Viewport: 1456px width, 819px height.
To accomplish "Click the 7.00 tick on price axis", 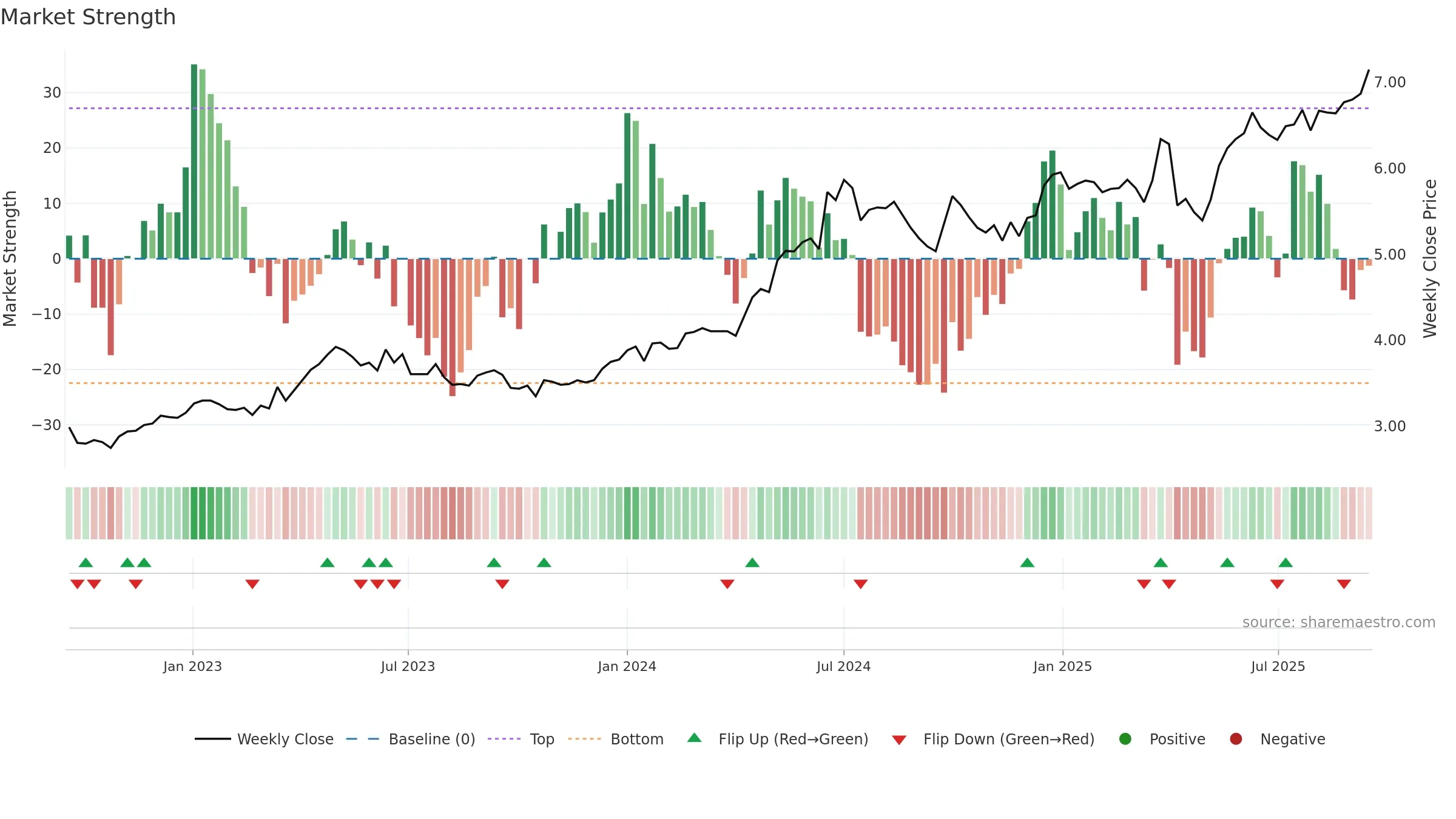I will point(1390,83).
